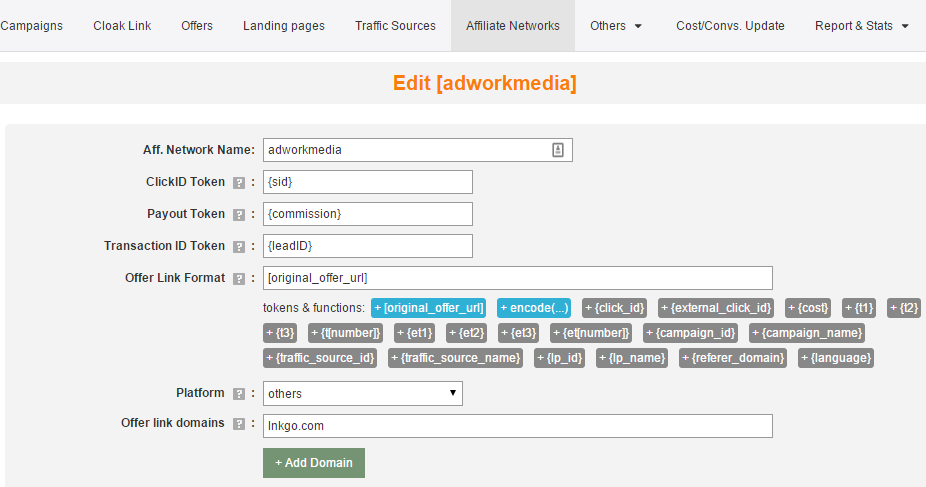926x487 pixels.
Task: Insert the {t[number]} token
Action: [x=345, y=333]
